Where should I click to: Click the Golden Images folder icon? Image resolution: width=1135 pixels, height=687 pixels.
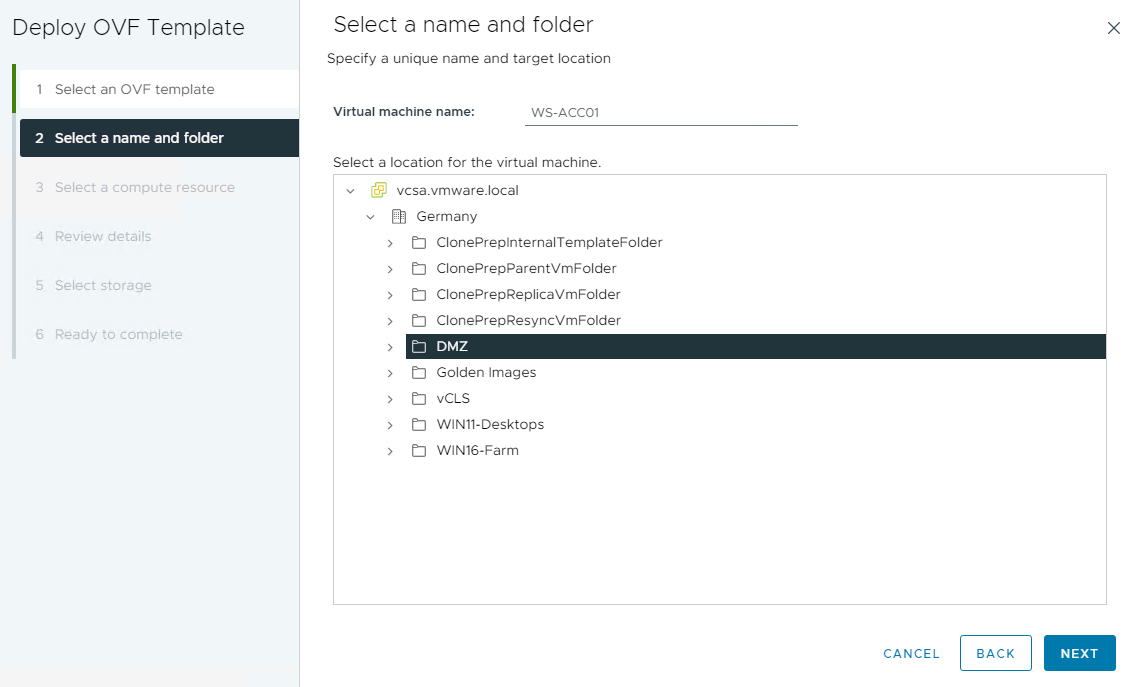click(x=418, y=372)
